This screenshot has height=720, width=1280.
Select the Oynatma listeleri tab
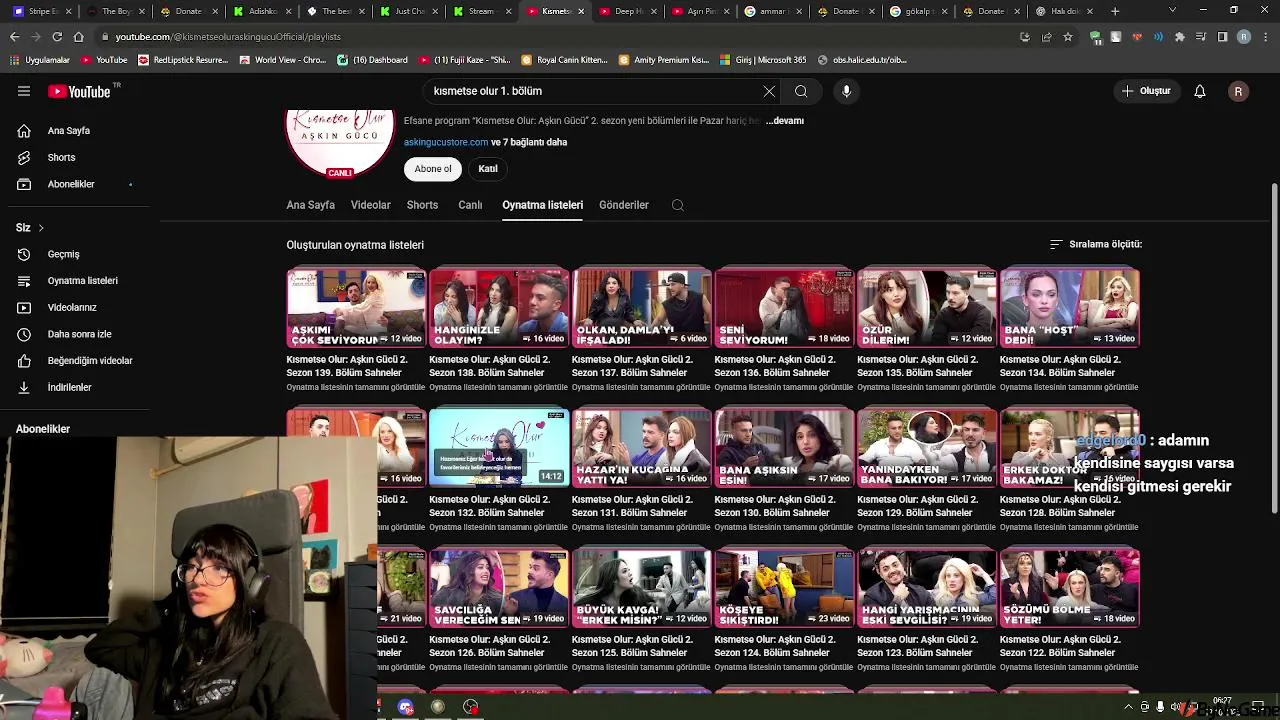tap(542, 205)
